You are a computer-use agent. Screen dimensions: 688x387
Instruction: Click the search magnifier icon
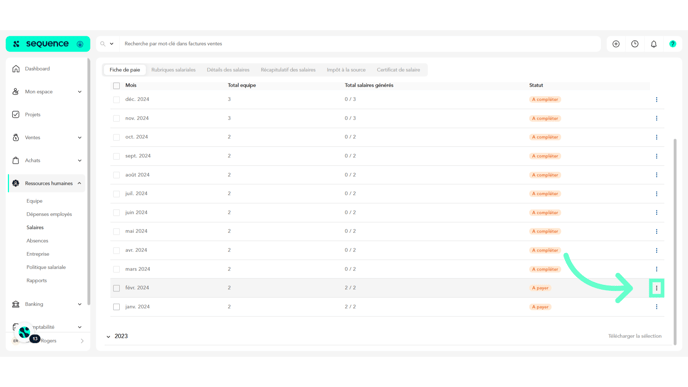103,44
